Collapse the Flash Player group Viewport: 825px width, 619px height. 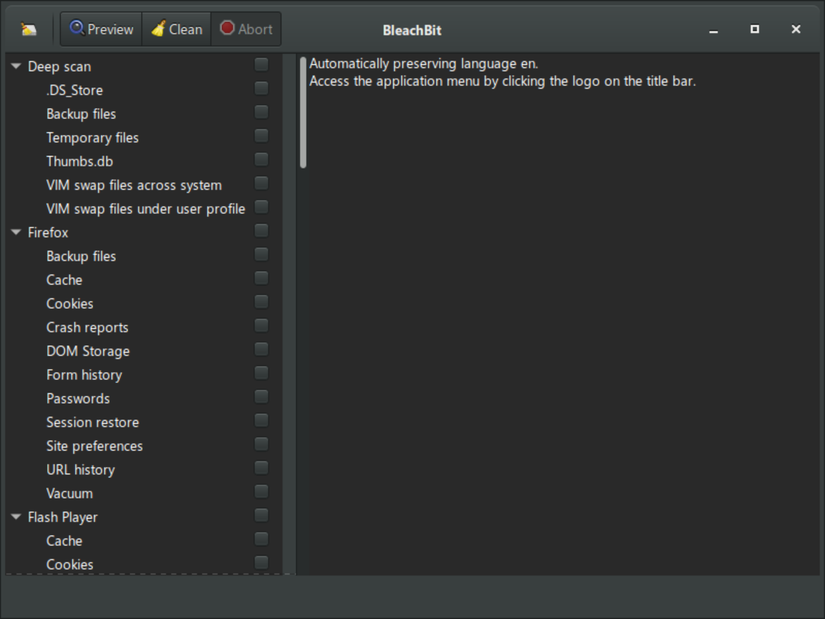point(16,517)
